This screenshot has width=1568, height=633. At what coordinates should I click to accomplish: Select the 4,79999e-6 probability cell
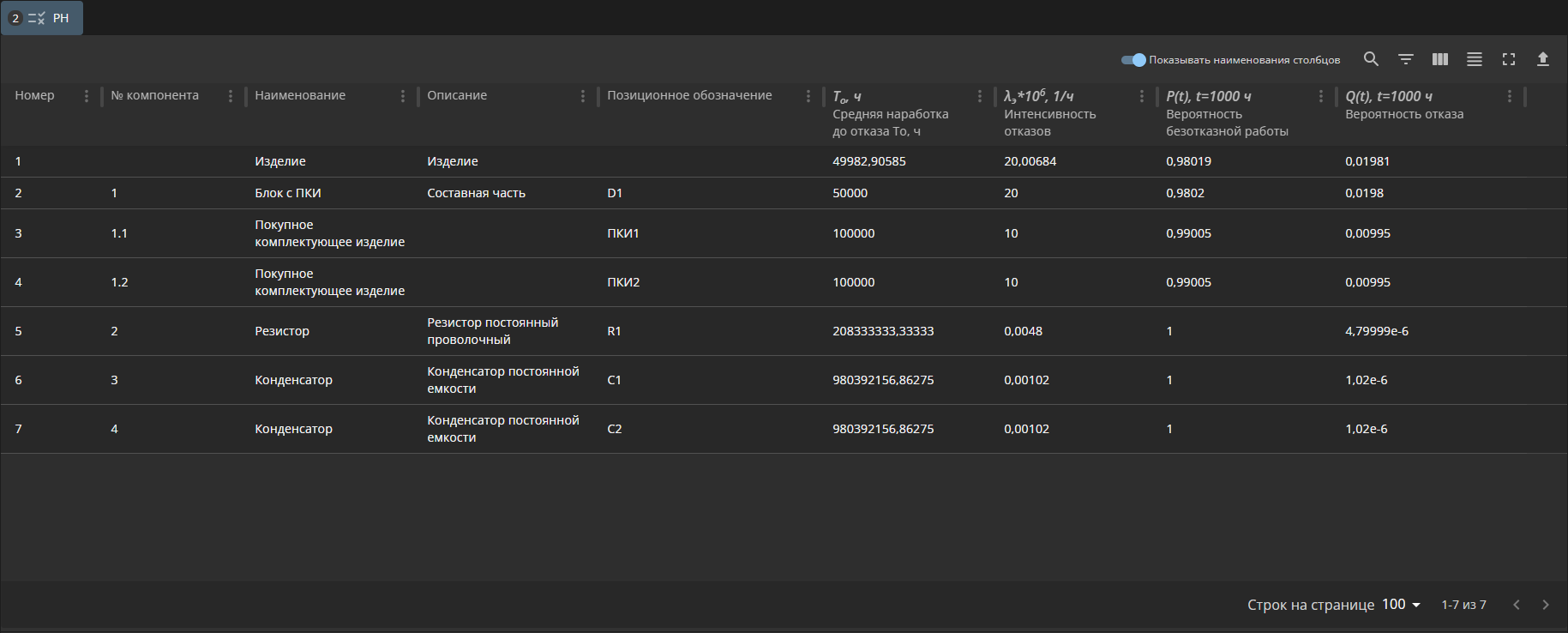point(1377,331)
